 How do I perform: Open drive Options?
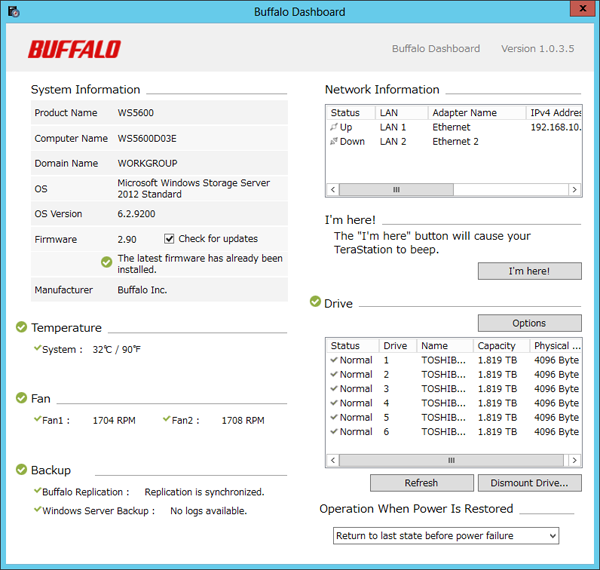point(529,323)
